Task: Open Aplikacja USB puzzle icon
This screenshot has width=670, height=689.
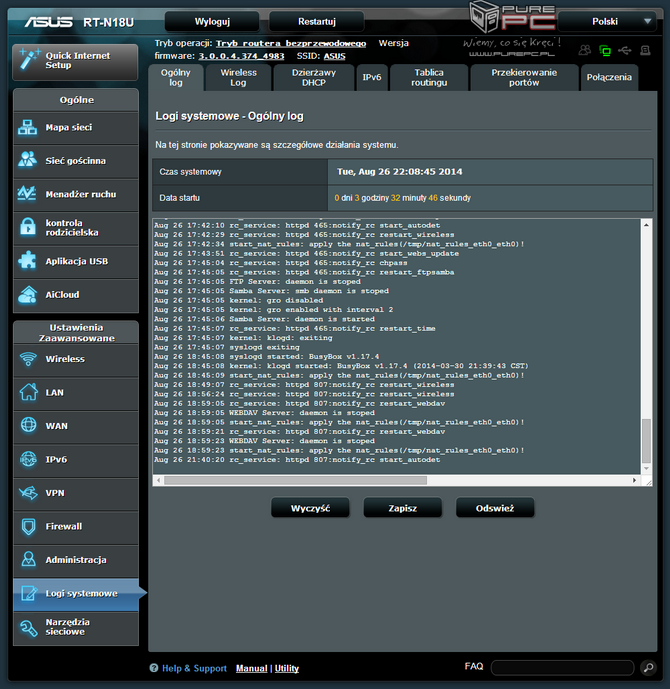Action: [27, 260]
